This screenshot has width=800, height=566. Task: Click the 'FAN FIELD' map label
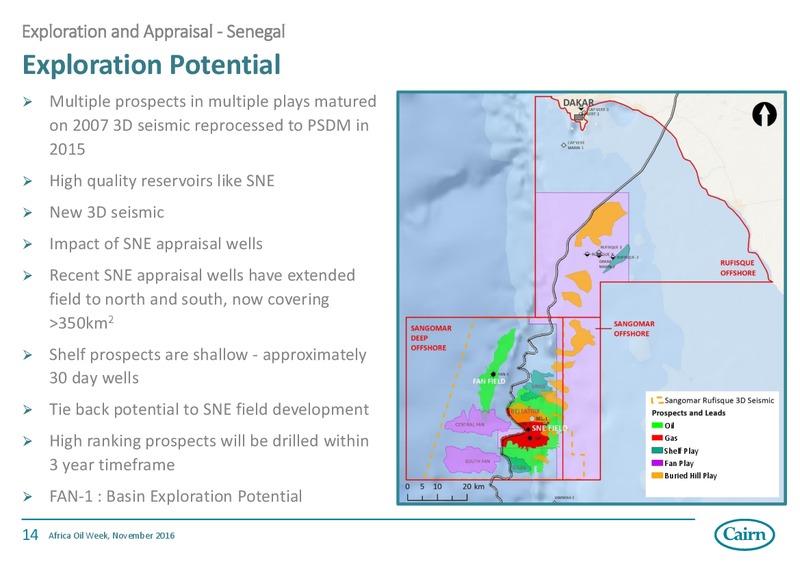point(489,381)
